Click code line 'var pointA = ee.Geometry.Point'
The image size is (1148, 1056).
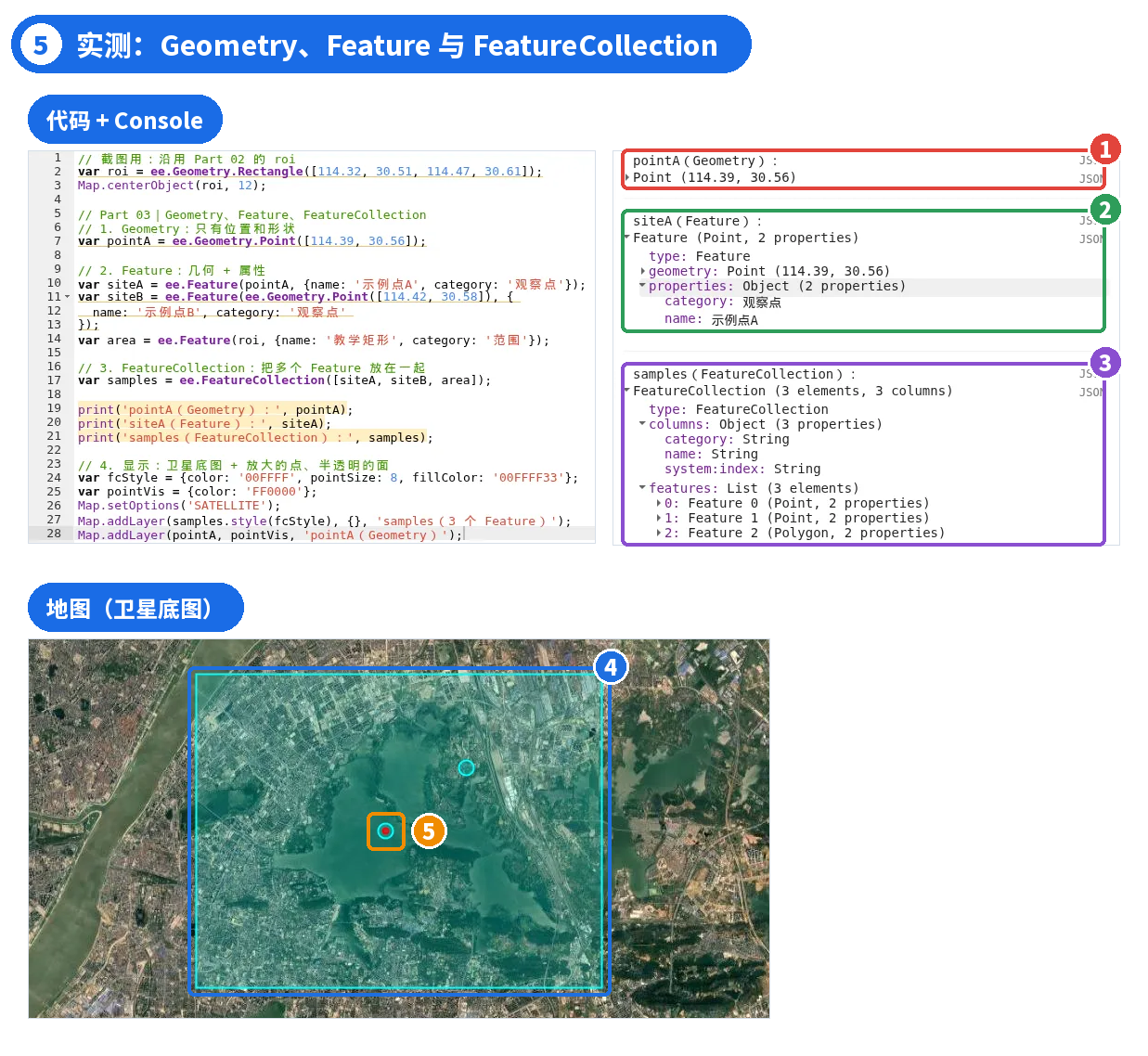(x=252, y=241)
